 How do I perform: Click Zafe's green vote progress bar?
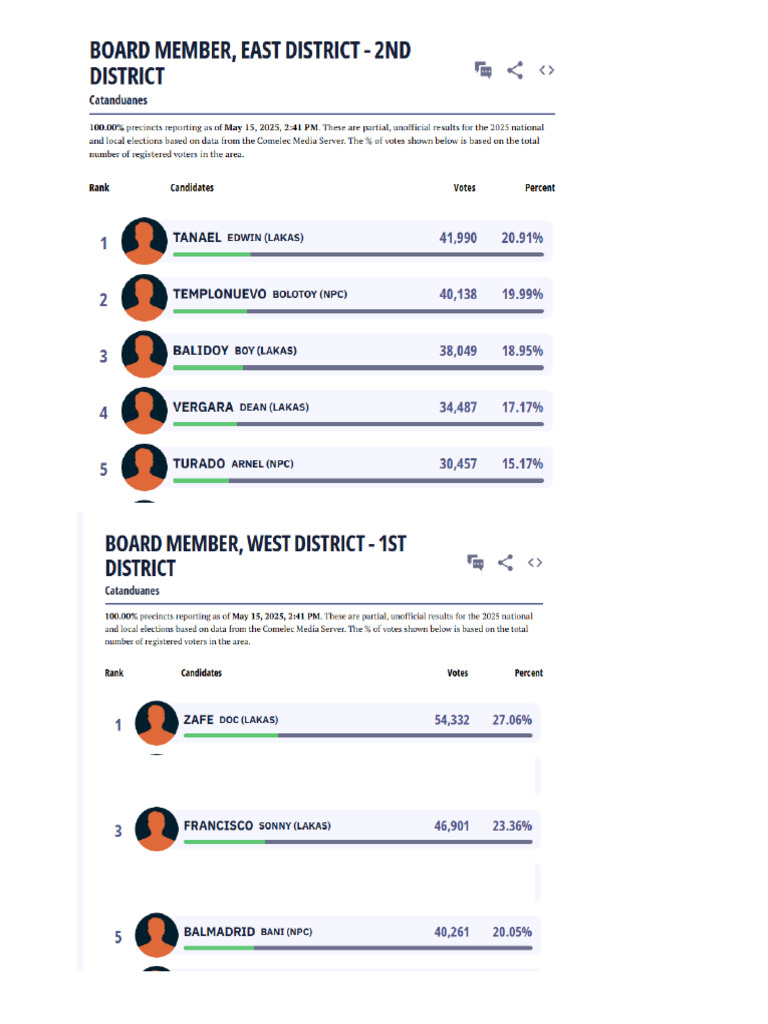tap(231, 735)
